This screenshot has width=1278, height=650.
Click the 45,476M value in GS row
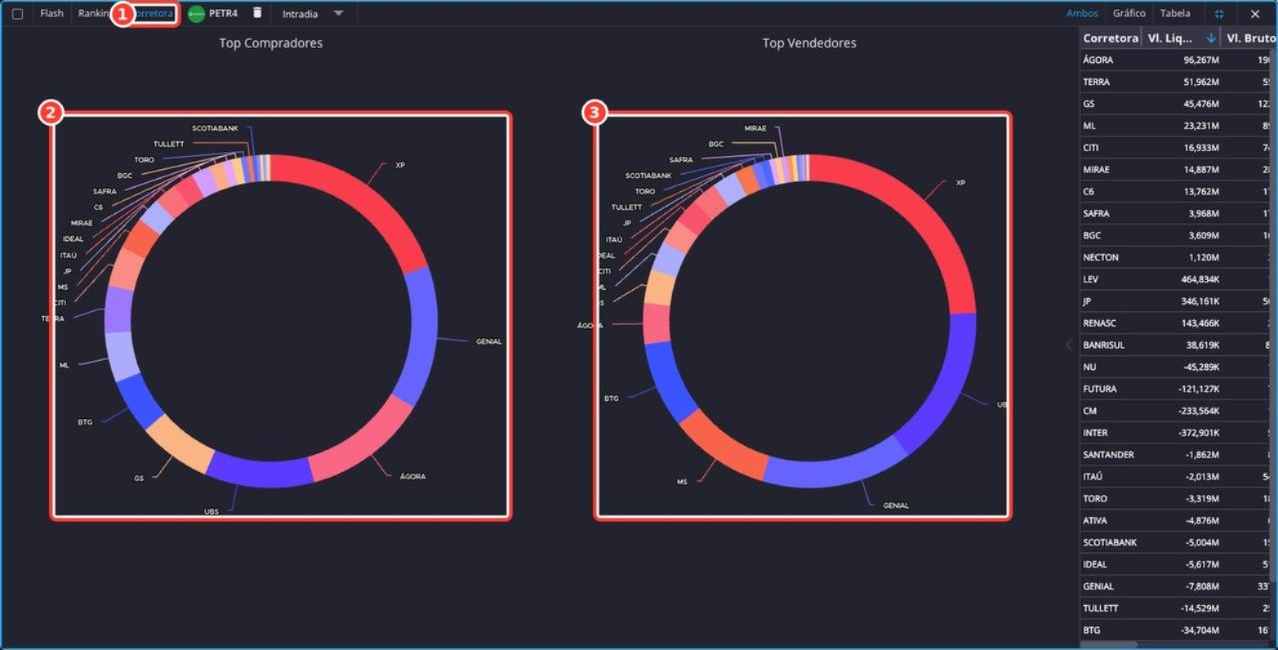1201,104
